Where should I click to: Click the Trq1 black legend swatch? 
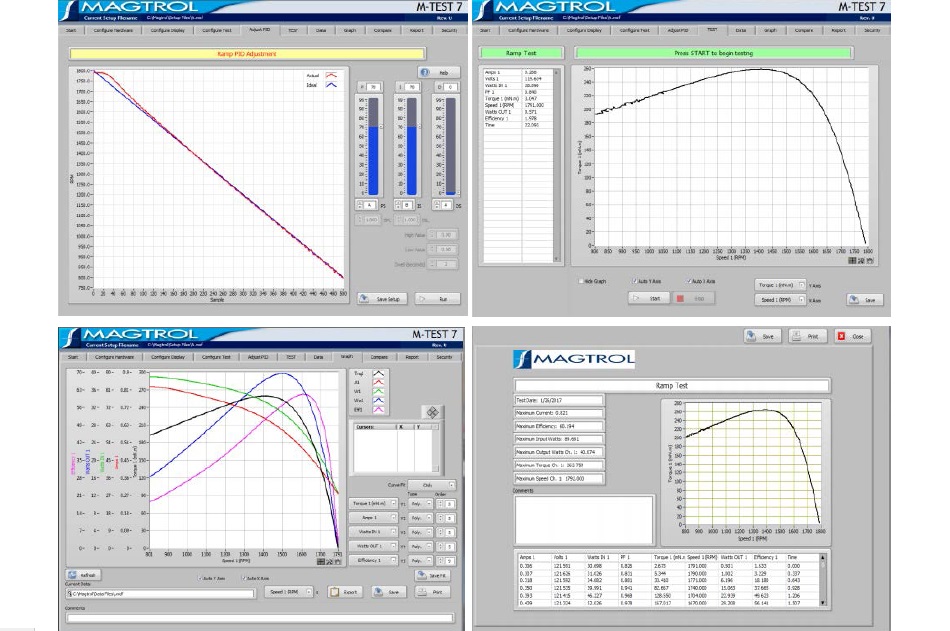[x=379, y=373]
